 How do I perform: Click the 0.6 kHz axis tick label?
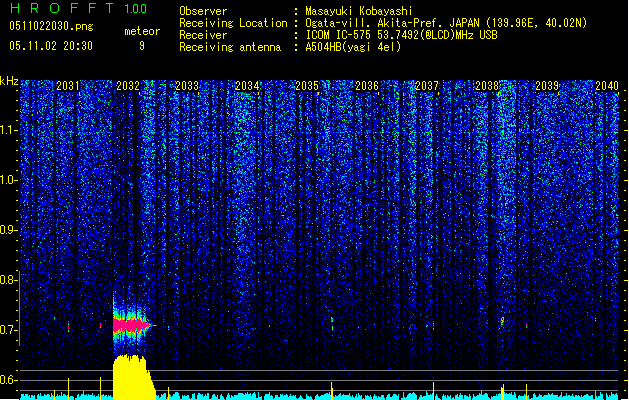[8, 380]
